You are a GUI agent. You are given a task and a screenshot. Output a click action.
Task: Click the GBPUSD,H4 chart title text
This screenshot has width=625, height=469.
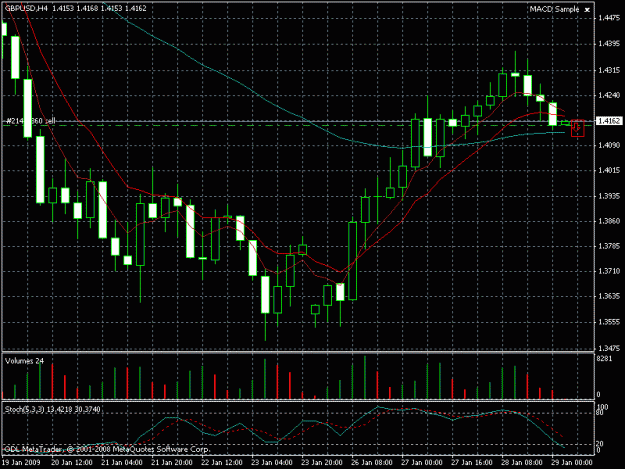pyautogui.click(x=26, y=8)
